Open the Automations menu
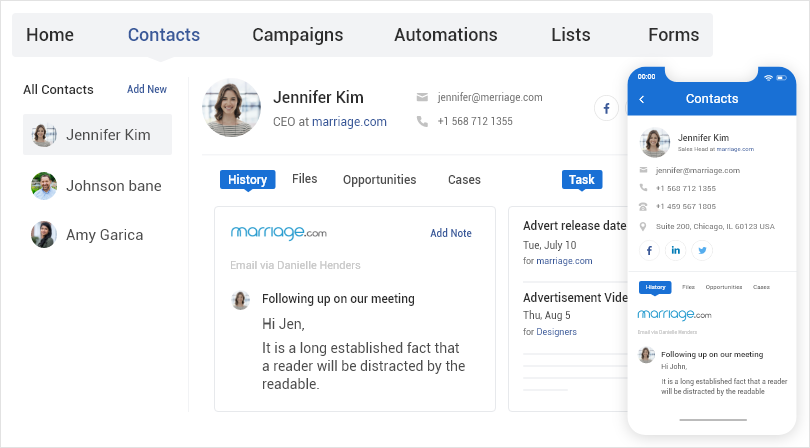Viewport: 810px width, 448px height. click(x=446, y=35)
